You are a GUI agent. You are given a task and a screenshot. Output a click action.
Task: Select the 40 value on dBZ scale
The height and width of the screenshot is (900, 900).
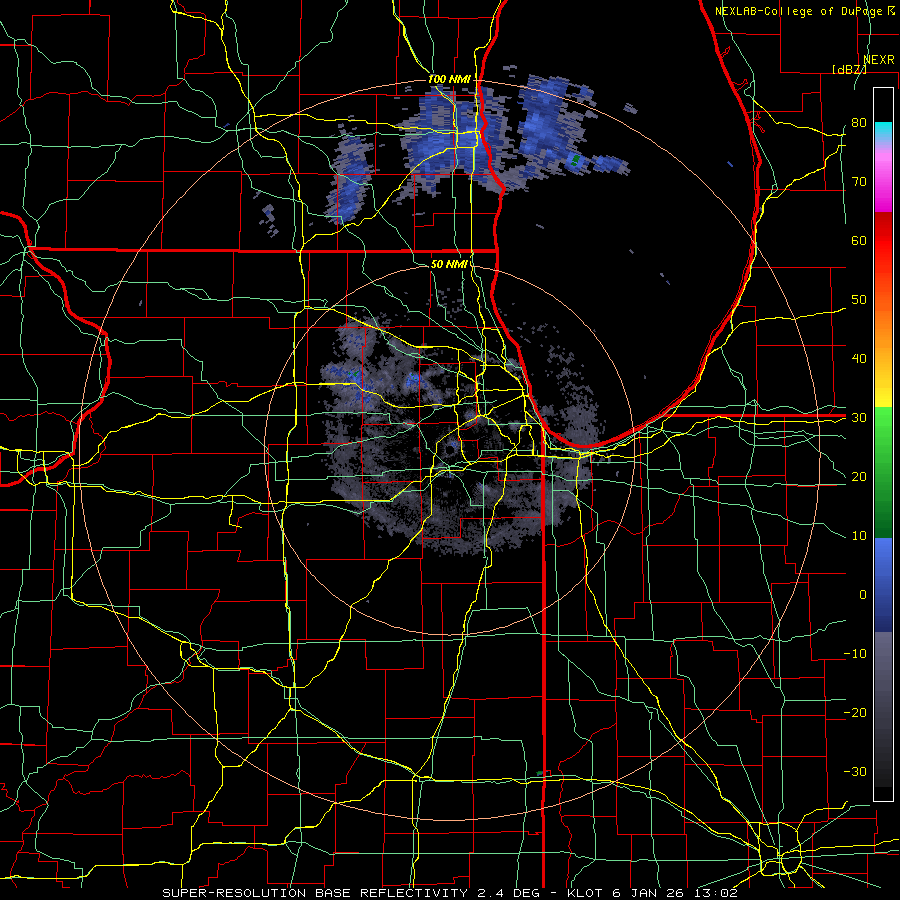(x=859, y=359)
